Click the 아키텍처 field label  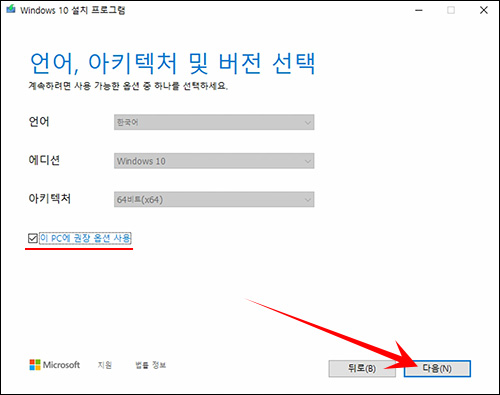[50, 199]
